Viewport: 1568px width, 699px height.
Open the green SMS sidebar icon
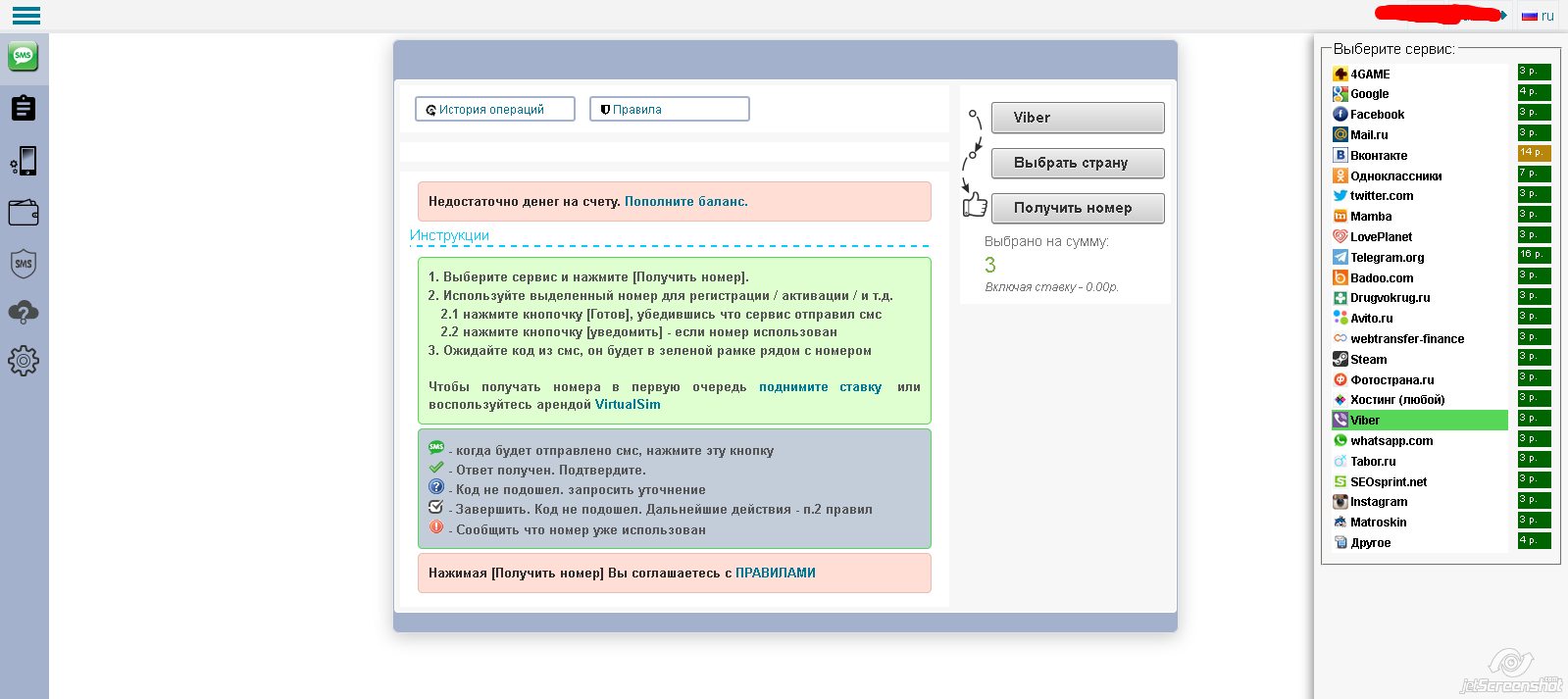click(24, 57)
